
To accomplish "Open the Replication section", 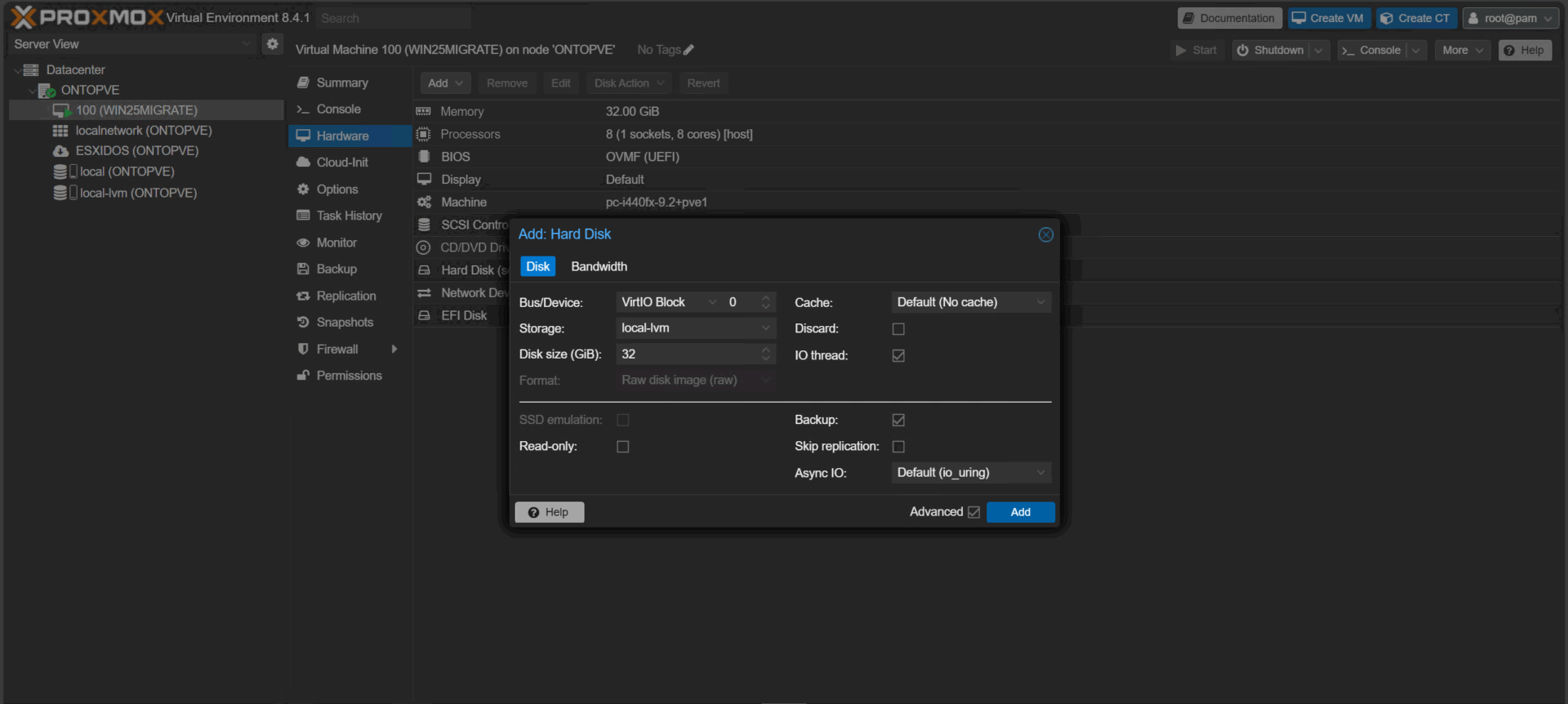I will point(350,296).
